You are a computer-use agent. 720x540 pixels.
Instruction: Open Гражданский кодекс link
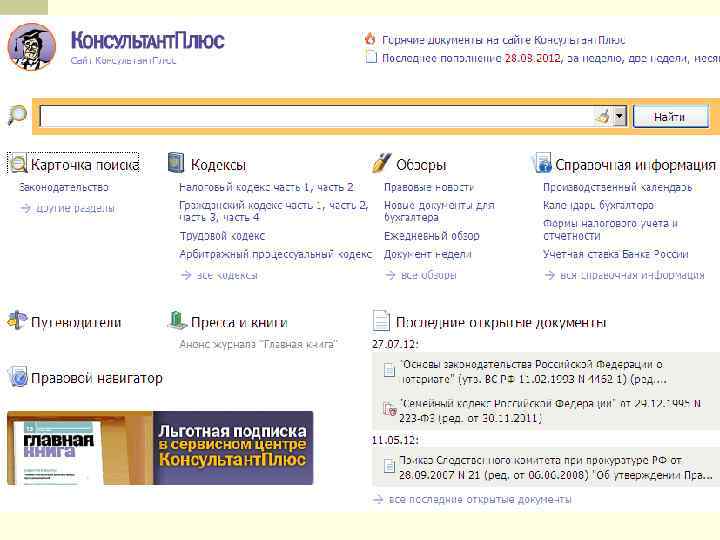(273, 211)
